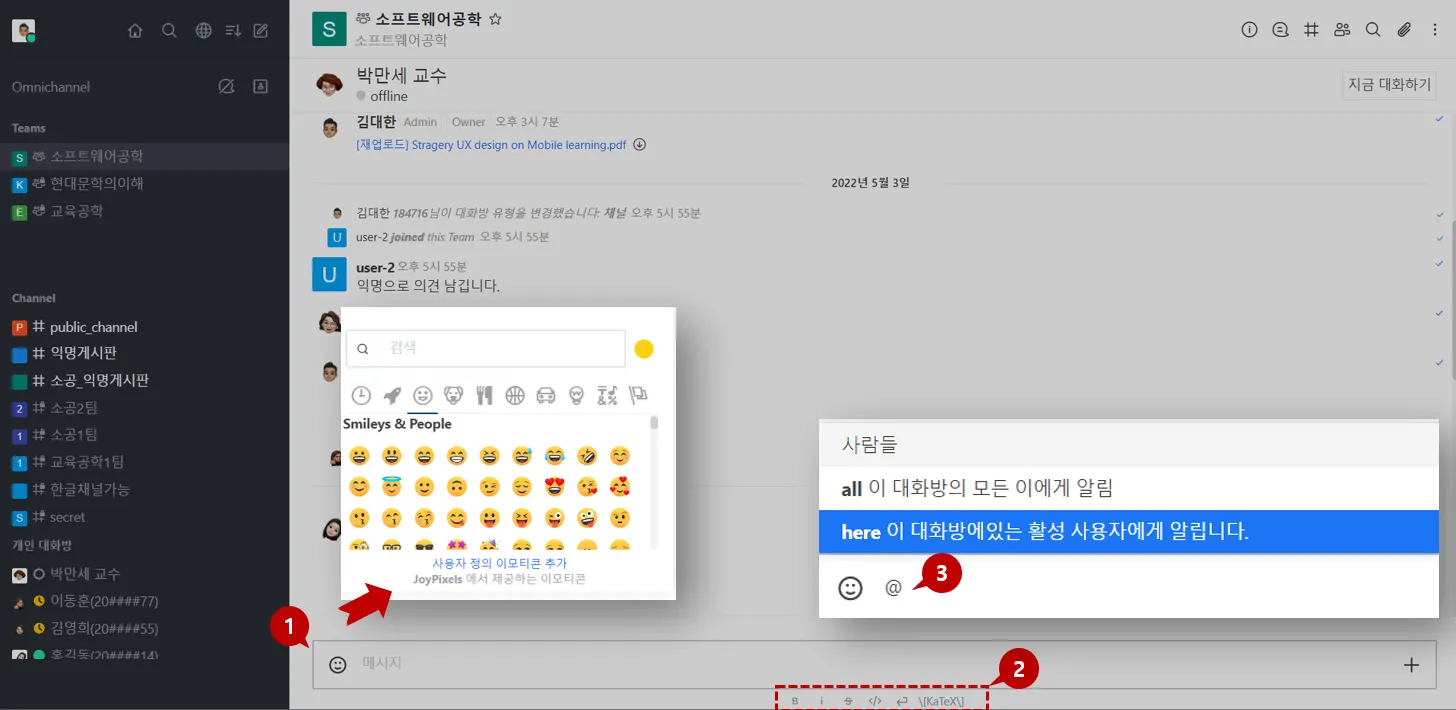Open emoji picker in message box

point(338,664)
